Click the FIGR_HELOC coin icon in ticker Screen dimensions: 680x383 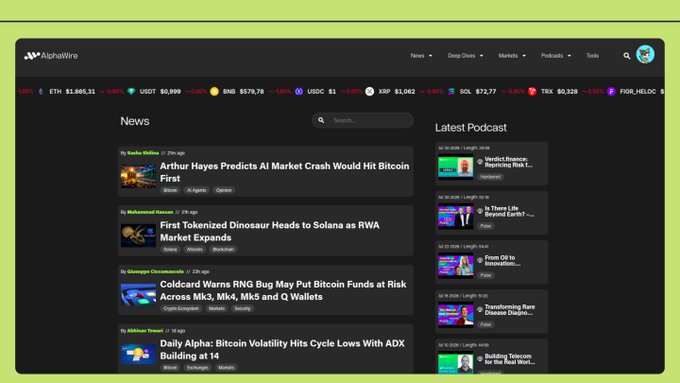(x=611, y=92)
